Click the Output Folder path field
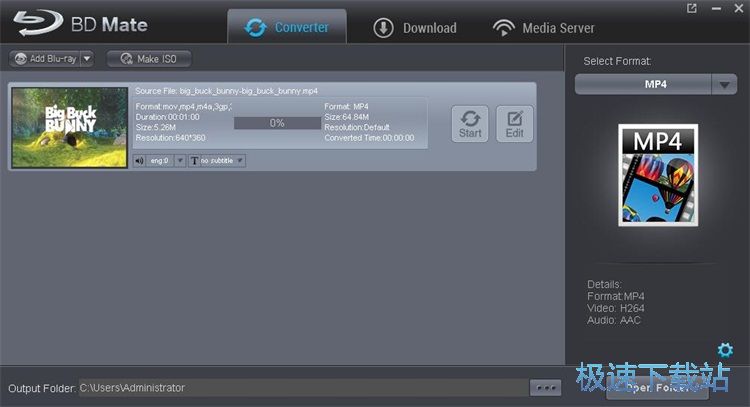750x407 pixels. 303,388
